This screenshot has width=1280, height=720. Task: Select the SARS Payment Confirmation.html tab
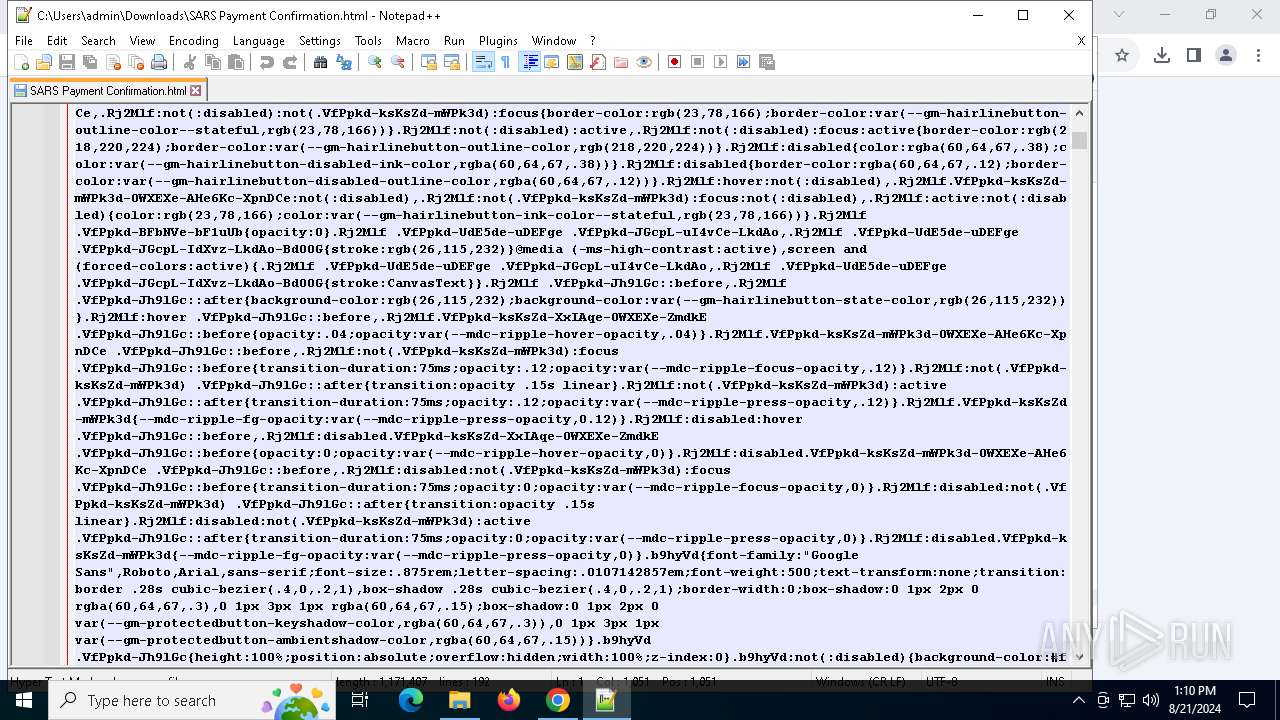pos(108,90)
